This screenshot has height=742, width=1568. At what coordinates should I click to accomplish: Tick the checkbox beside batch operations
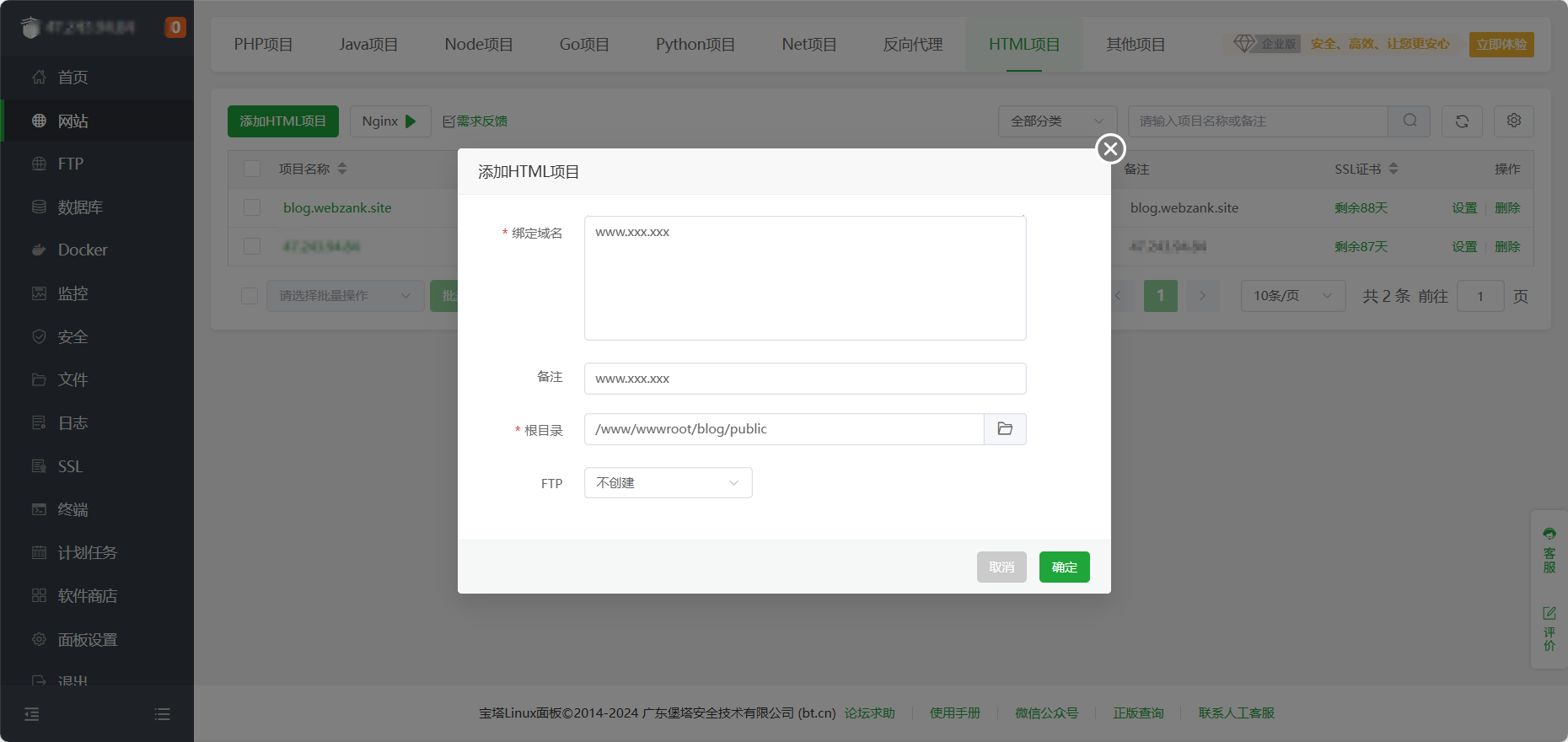(250, 296)
